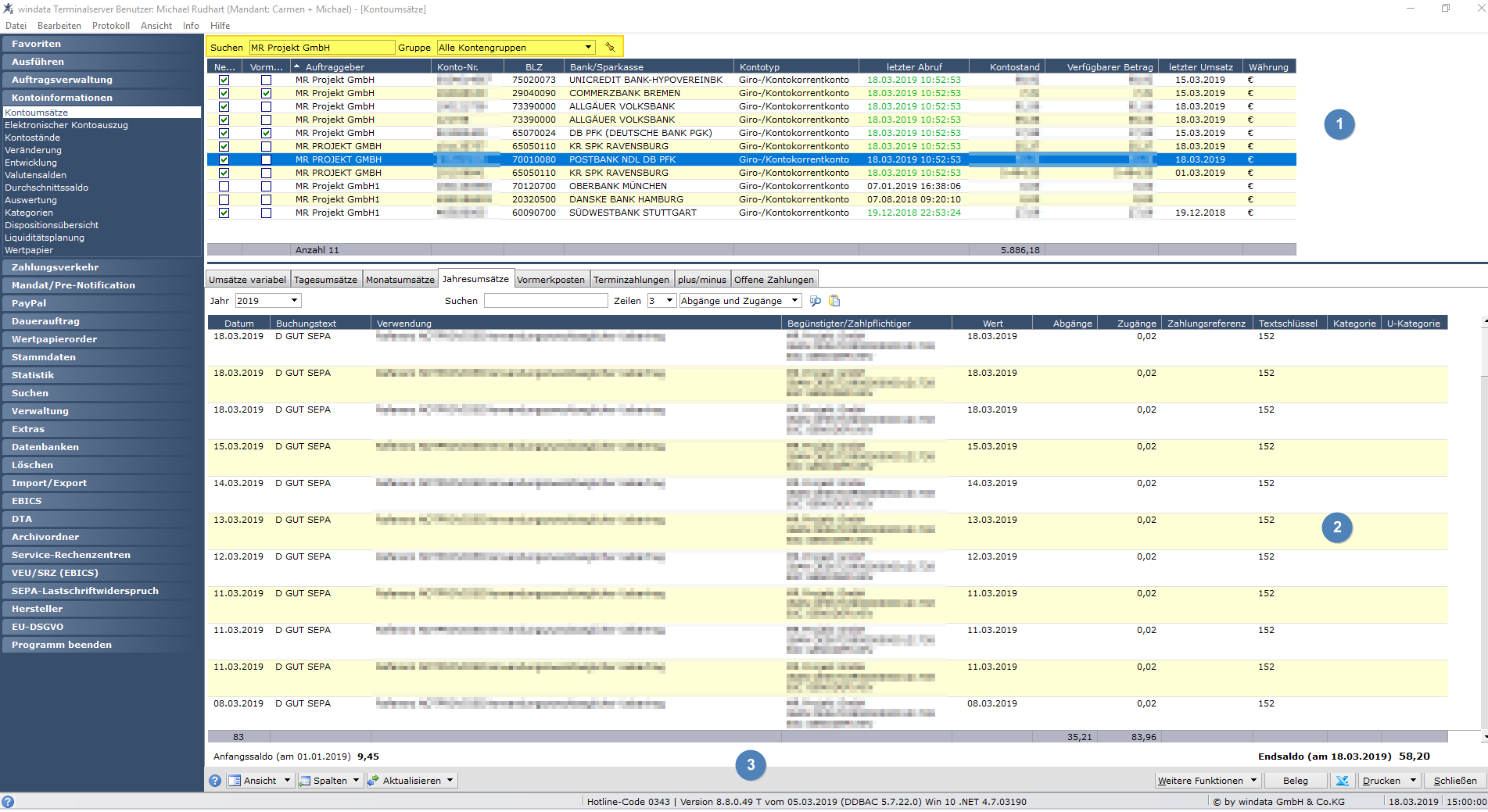Click the down arrow of transactions scrollbar

[1484, 736]
